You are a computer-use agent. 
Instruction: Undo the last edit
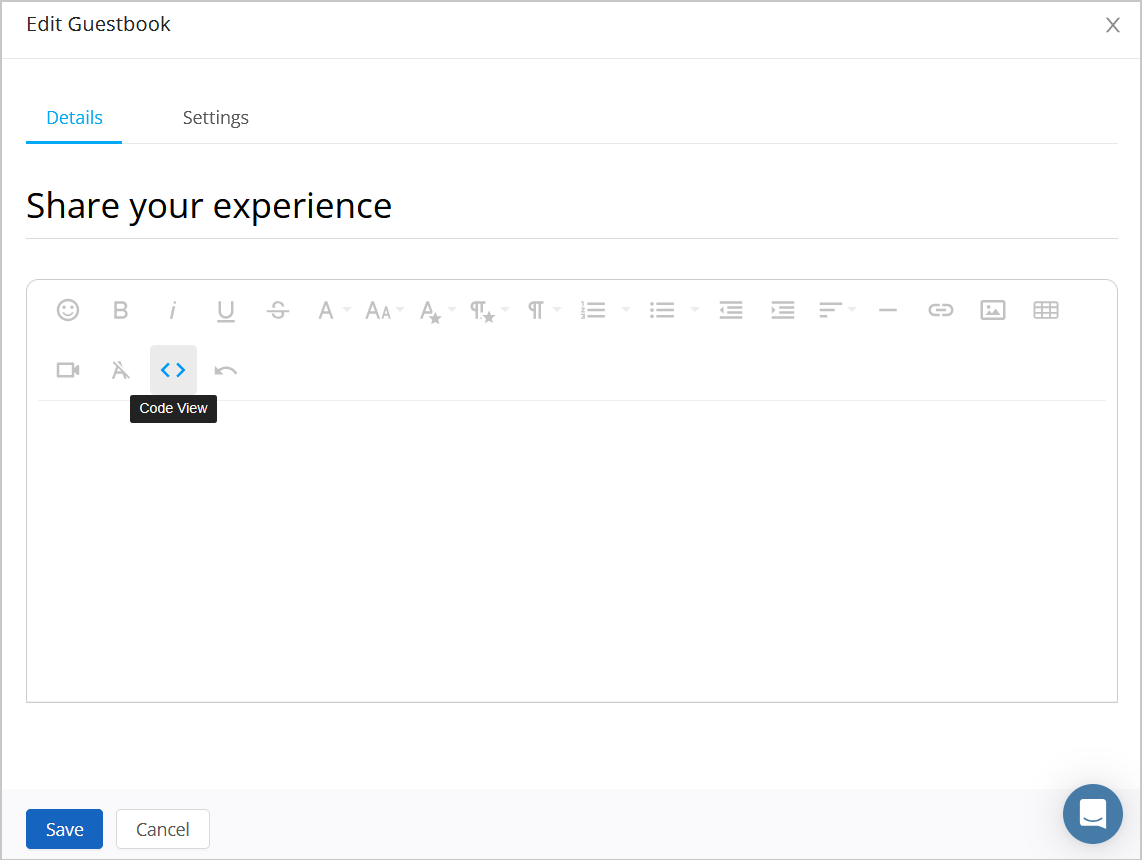click(226, 370)
